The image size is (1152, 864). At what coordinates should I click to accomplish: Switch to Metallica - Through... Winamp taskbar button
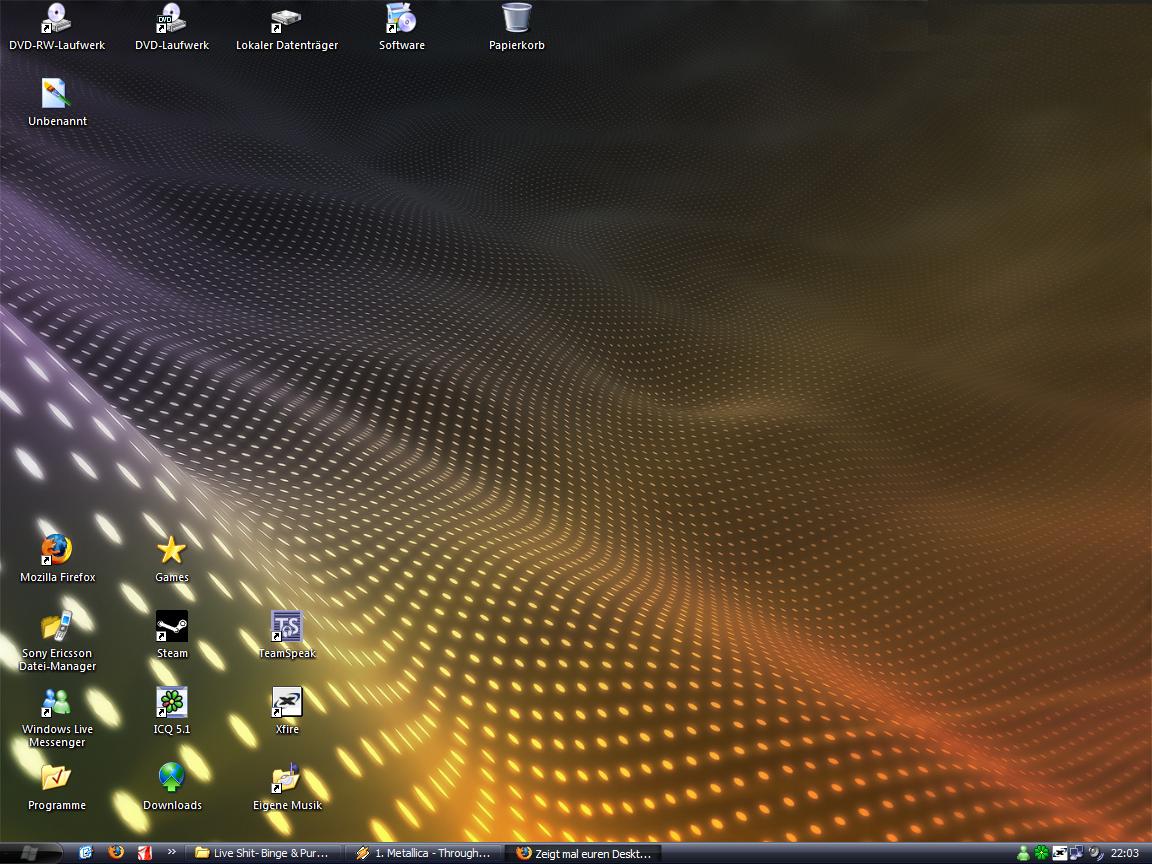tap(423, 853)
